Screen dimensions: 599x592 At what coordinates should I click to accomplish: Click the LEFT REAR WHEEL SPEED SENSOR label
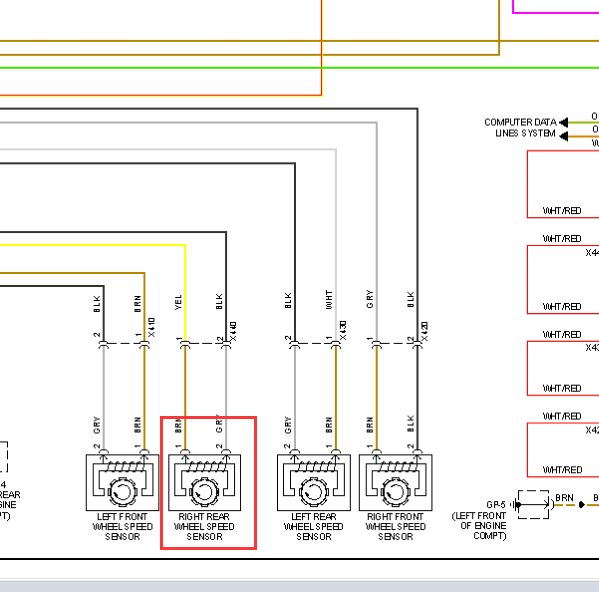point(314,527)
